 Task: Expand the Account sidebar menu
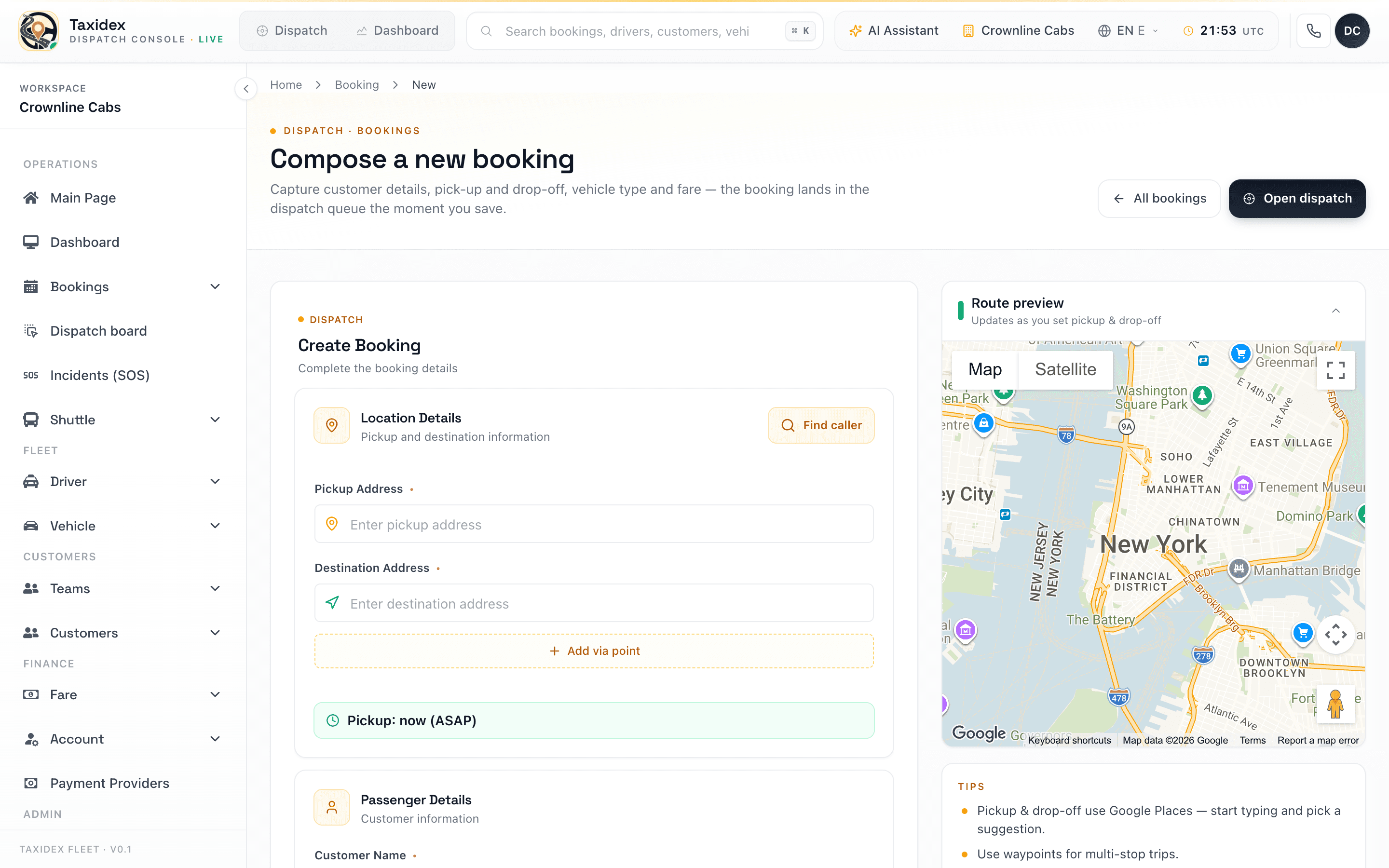[122, 739]
